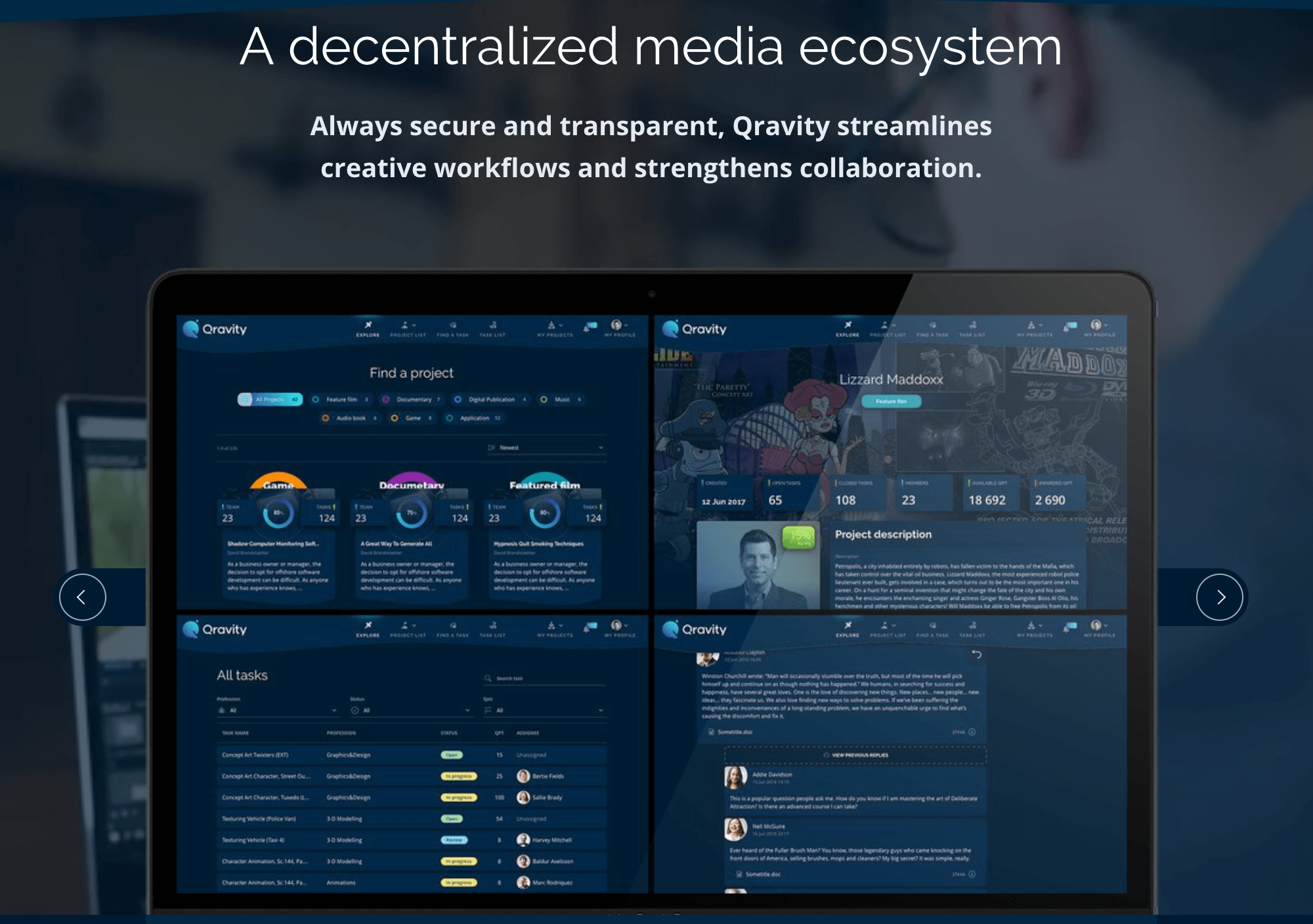Click Harvey Mitchell's avatar in the task table

tap(523, 840)
